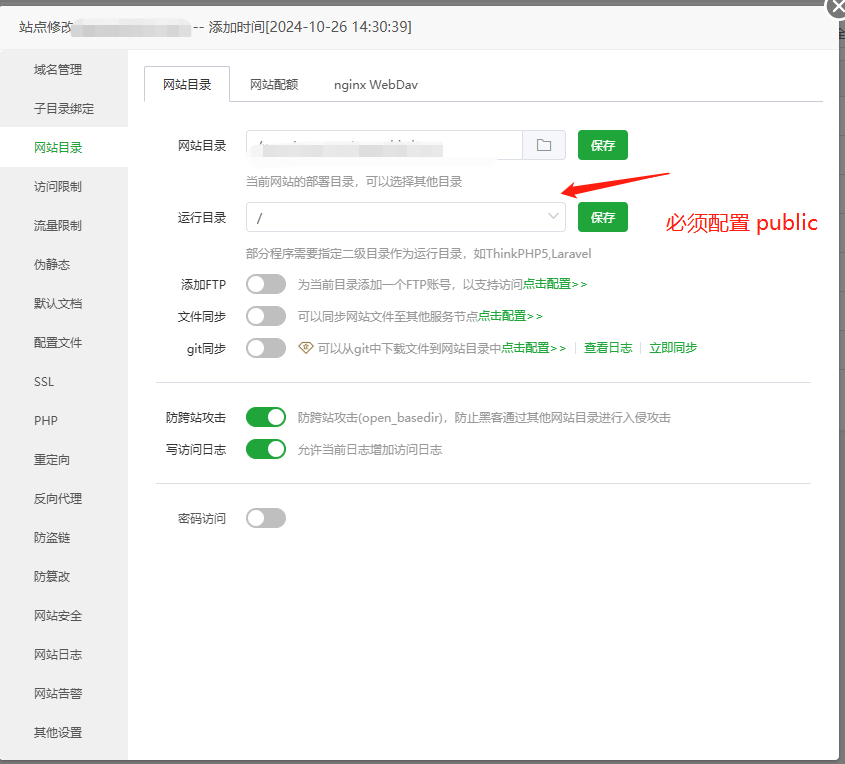Close the 站点修改 dialog
The height and width of the screenshot is (764, 845).
(x=836, y=8)
